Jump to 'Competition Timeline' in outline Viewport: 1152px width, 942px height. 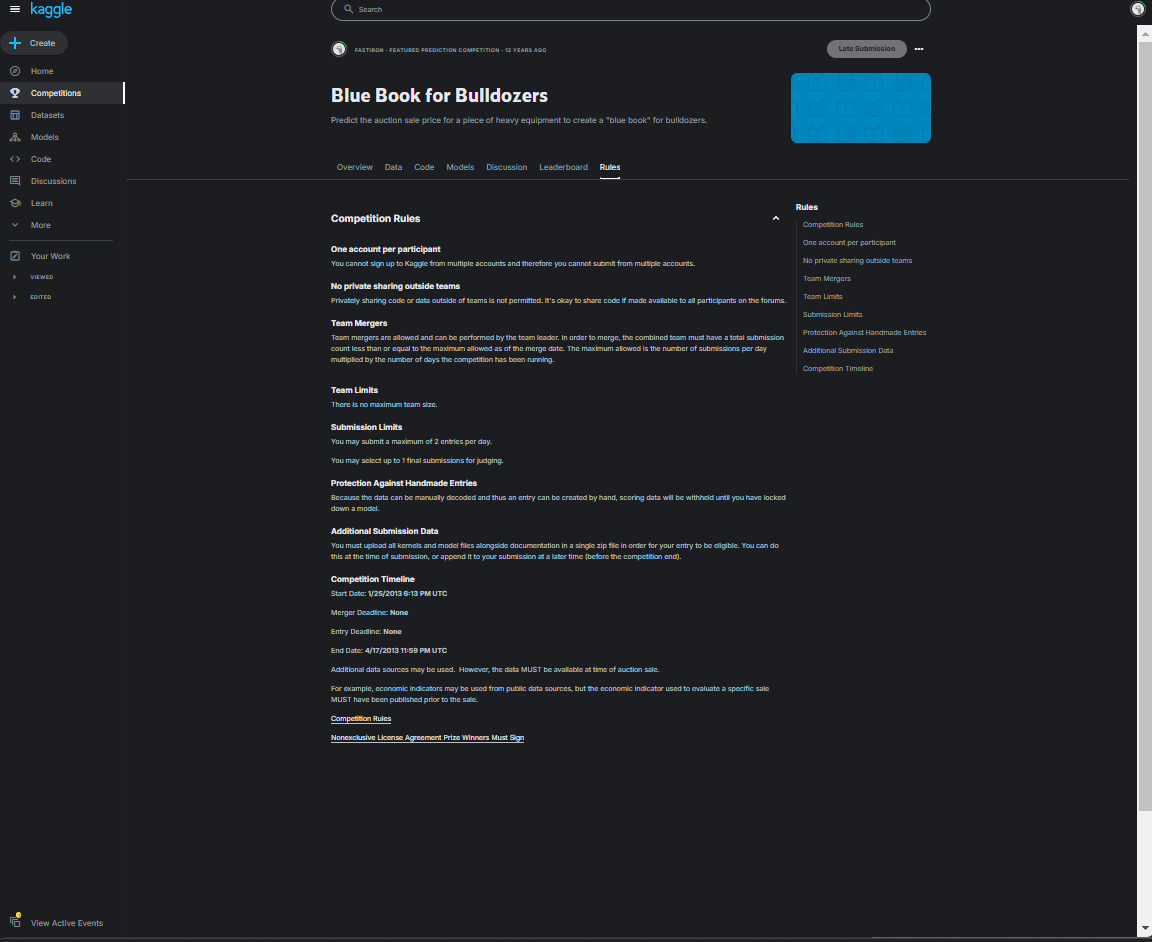[x=838, y=369]
